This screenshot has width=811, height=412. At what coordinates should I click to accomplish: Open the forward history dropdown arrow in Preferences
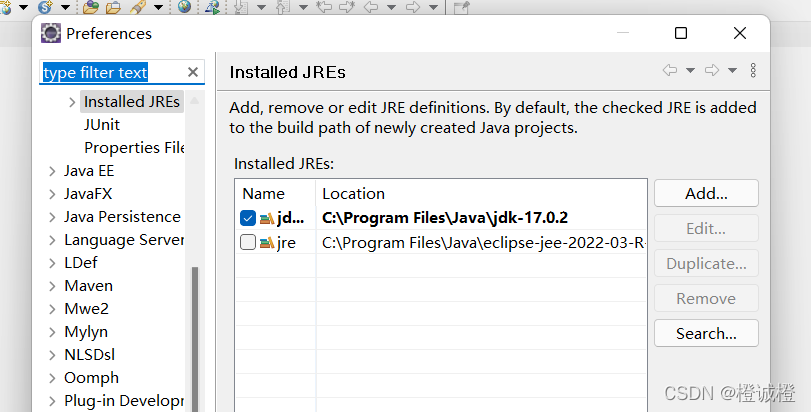(732, 70)
